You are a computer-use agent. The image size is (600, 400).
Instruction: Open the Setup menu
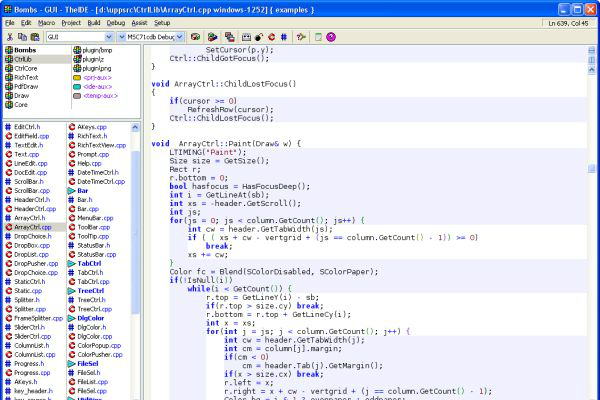pos(162,23)
